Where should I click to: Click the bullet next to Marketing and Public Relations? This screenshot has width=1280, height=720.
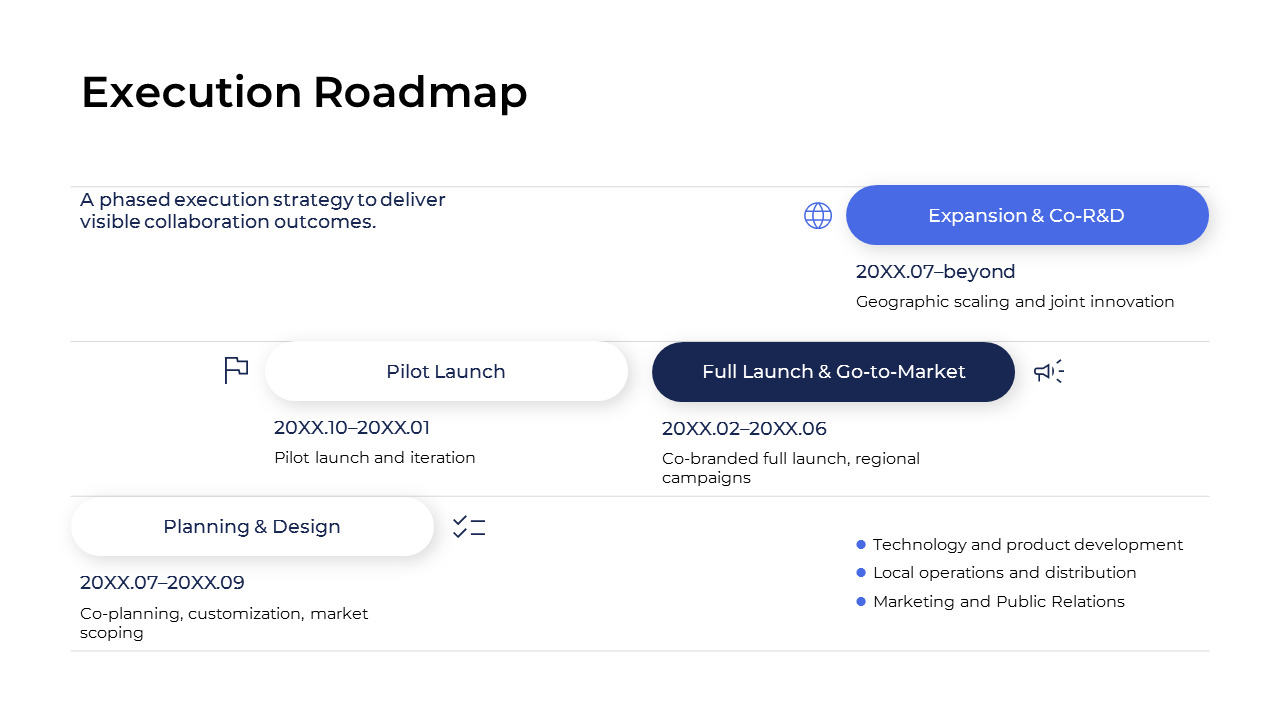point(861,601)
